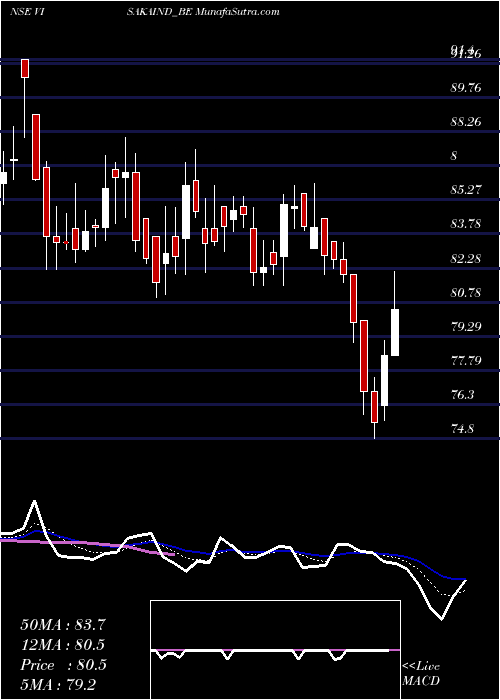Click the 50MA : 83.7 readout
The image size is (500, 700).
coord(63,625)
